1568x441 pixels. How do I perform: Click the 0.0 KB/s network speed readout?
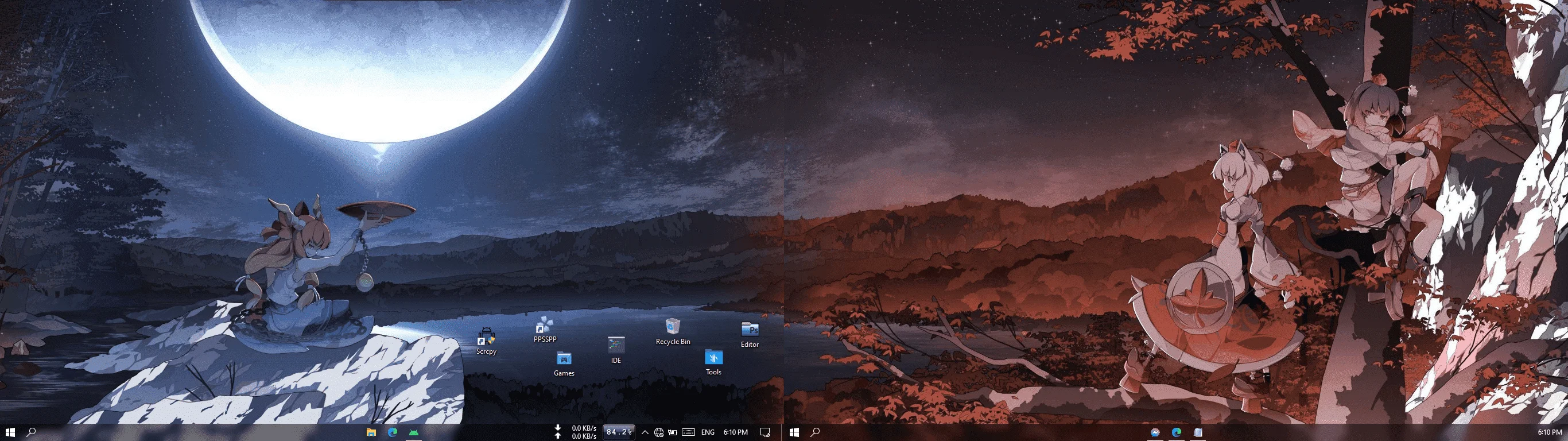click(584, 432)
